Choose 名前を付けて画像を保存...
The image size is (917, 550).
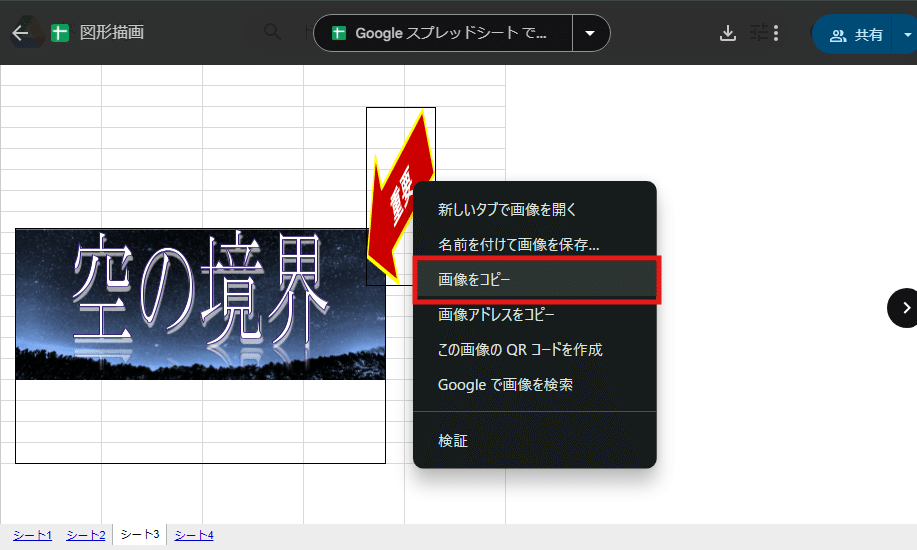click(535, 245)
